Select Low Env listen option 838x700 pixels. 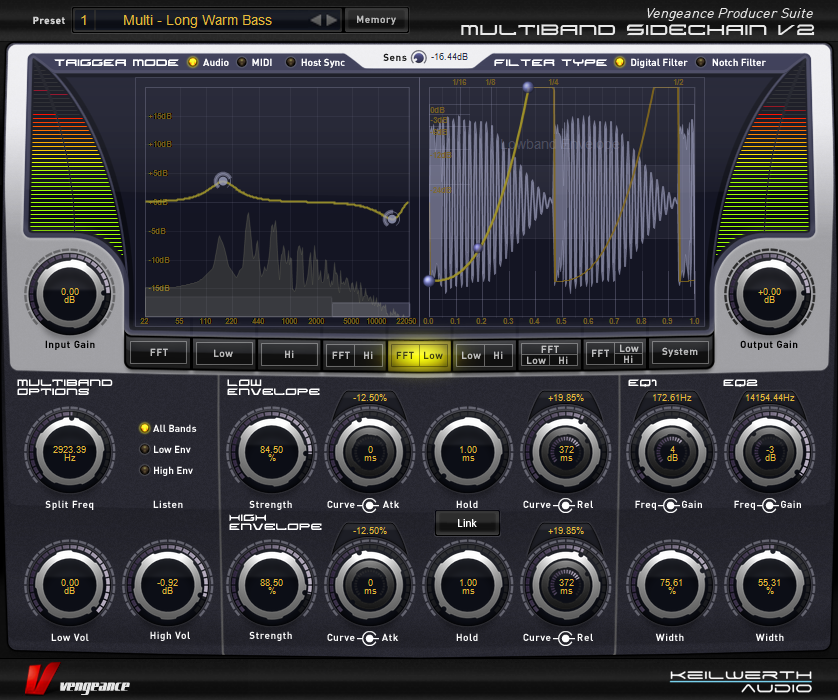click(x=145, y=449)
